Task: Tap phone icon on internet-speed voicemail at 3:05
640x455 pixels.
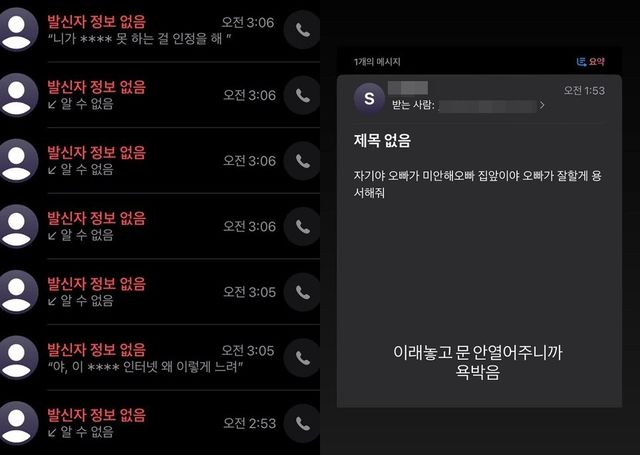Action: coord(302,358)
